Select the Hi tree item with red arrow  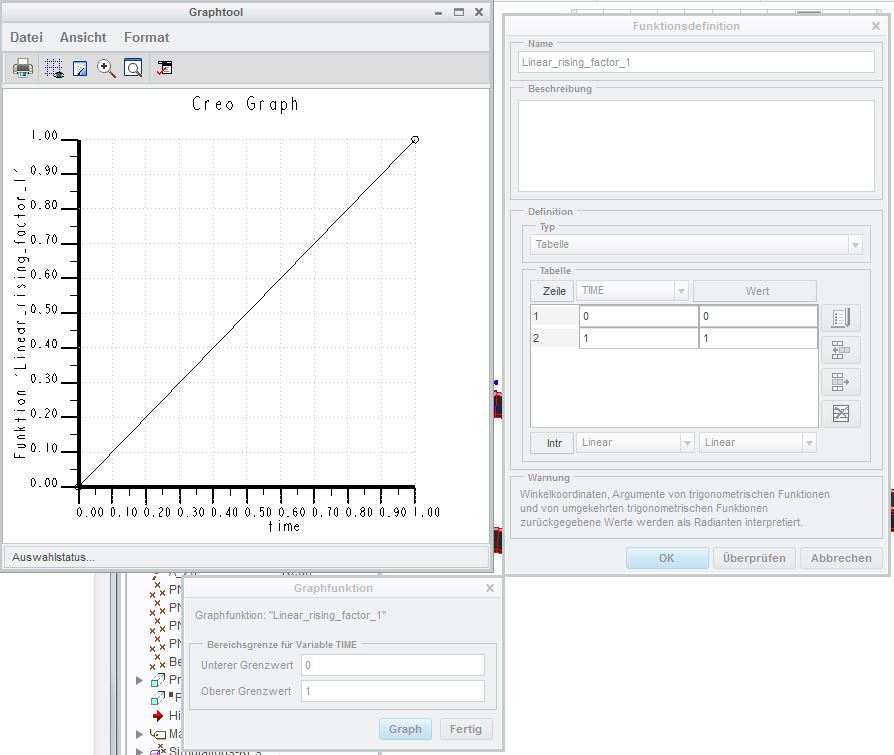pyautogui.click(x=166, y=716)
